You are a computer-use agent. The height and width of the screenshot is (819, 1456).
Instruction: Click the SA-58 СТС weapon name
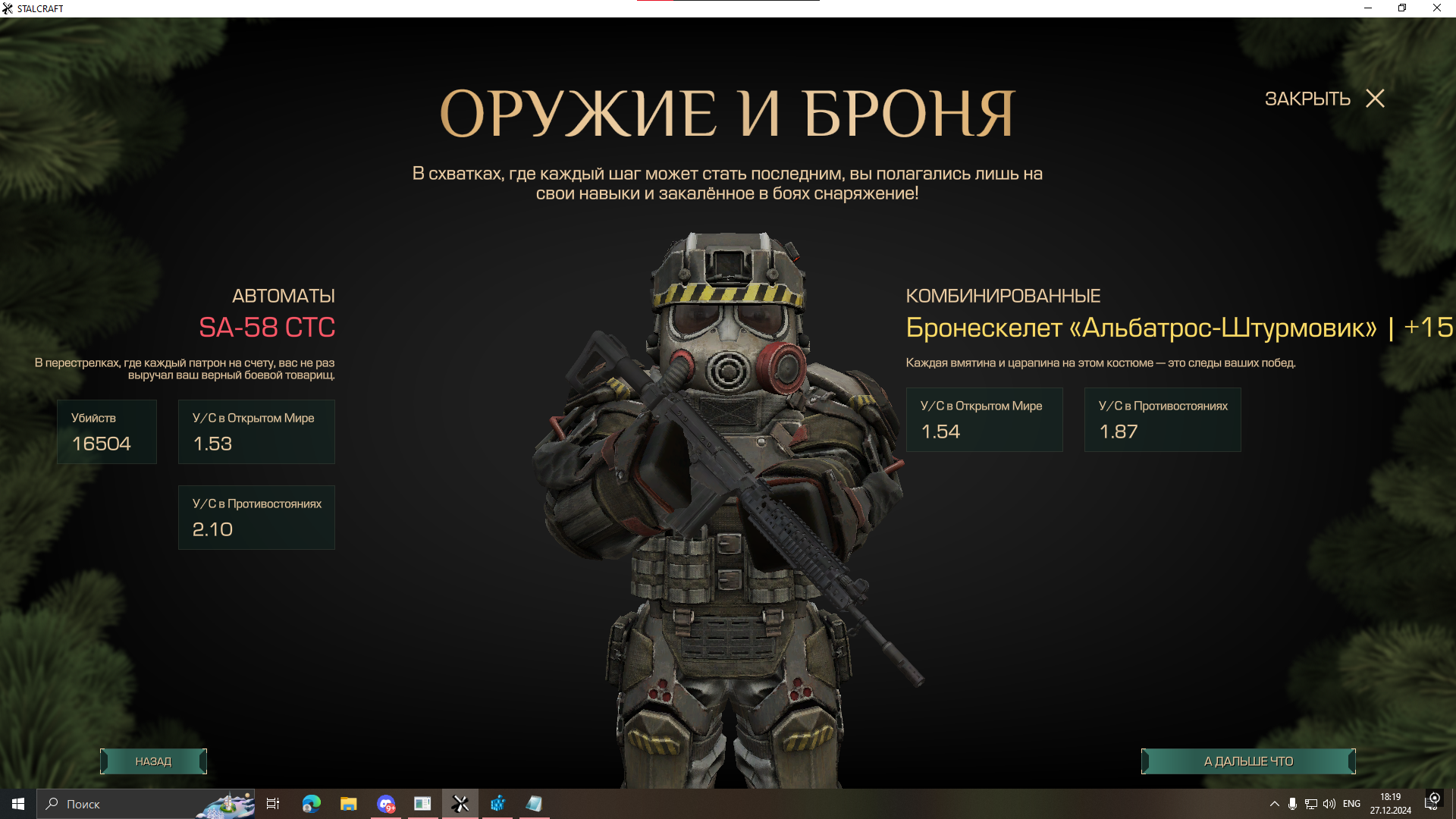click(x=267, y=328)
